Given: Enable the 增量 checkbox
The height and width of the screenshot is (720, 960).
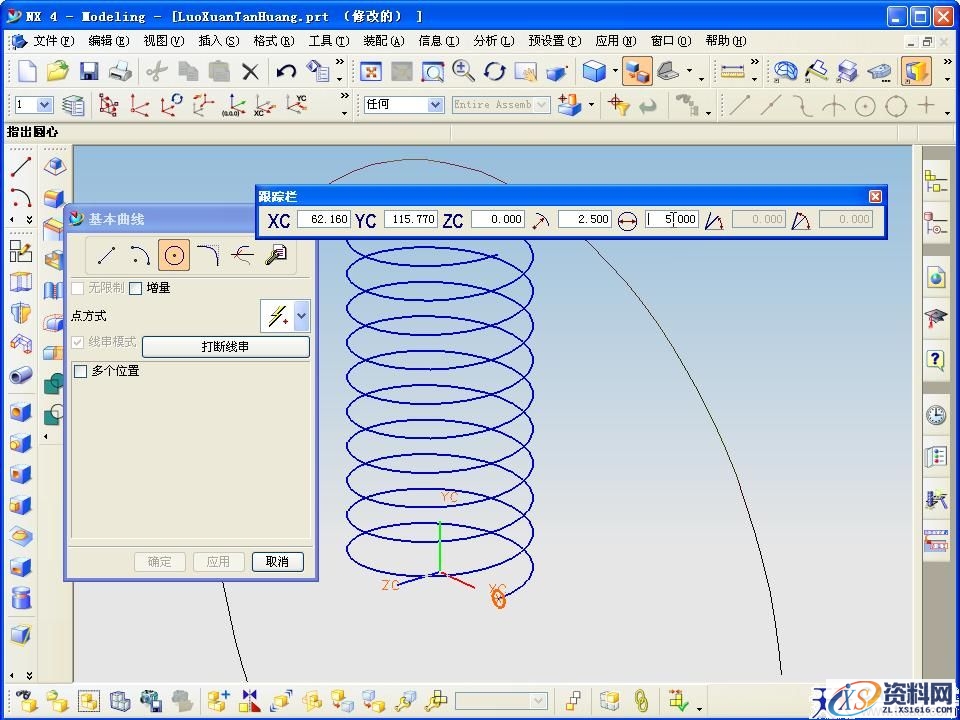Looking at the screenshot, I should point(136,288).
